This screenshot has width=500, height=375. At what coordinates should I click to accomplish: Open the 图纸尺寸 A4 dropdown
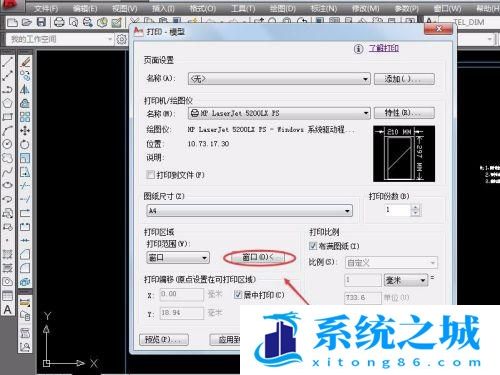(x=249, y=211)
